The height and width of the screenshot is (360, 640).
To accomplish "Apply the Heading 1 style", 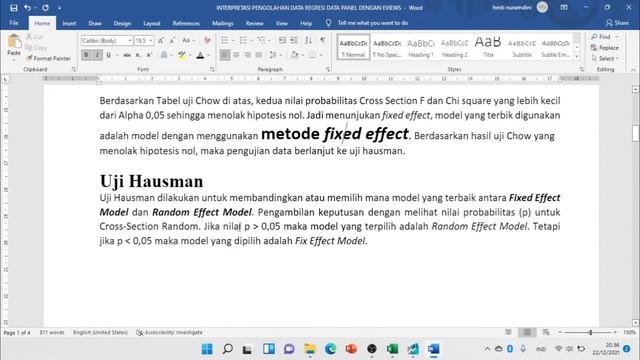I will pyautogui.click(x=421, y=47).
